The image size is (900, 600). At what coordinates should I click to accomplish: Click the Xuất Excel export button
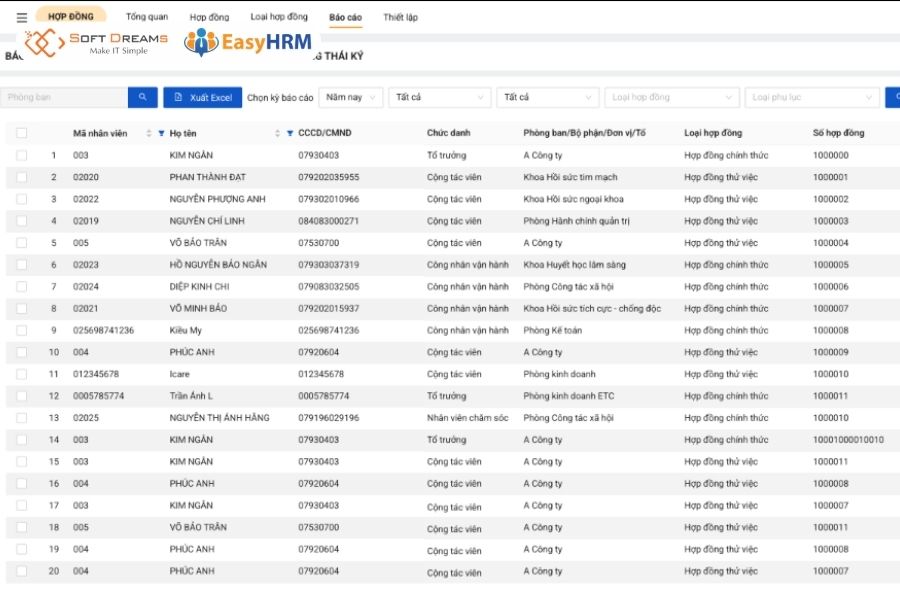(x=203, y=98)
